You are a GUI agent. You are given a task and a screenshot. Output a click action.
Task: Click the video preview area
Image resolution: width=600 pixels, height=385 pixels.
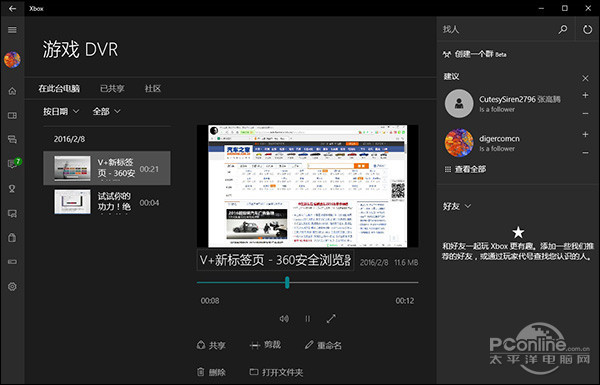(308, 186)
